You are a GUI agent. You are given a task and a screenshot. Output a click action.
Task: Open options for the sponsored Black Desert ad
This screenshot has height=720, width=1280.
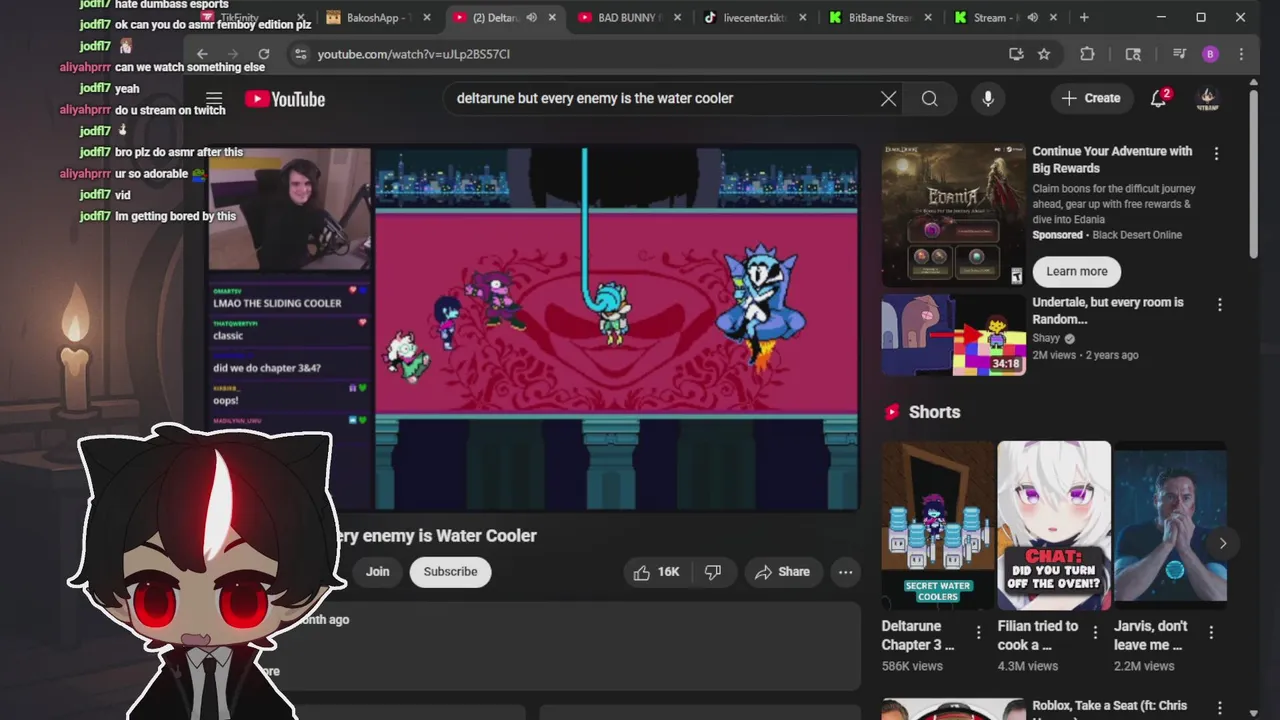(1216, 154)
